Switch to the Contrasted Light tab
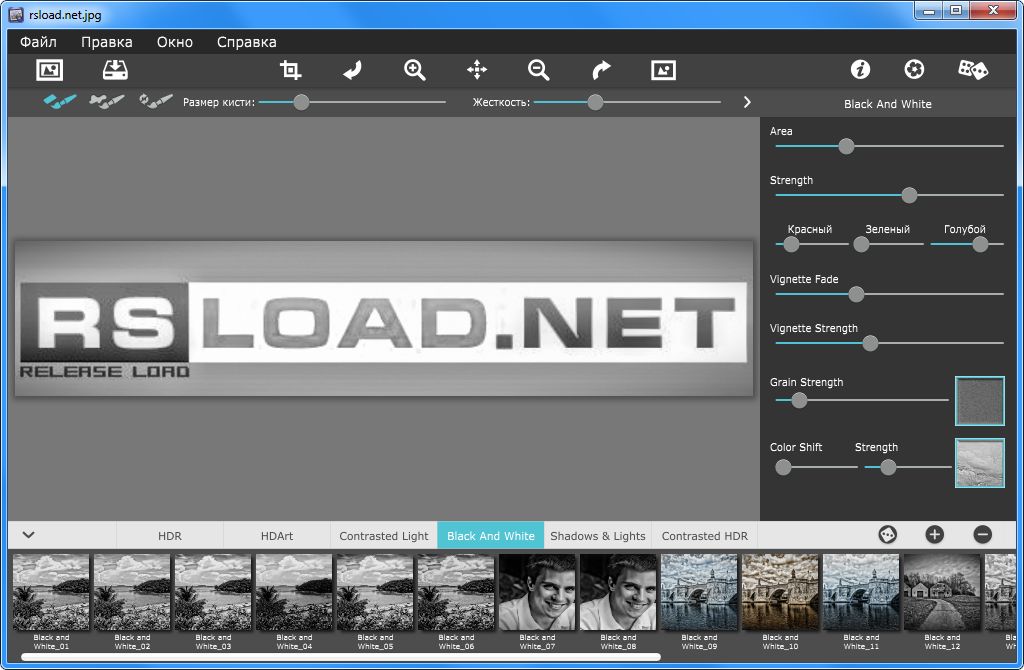The height and width of the screenshot is (670, 1024). (384, 536)
